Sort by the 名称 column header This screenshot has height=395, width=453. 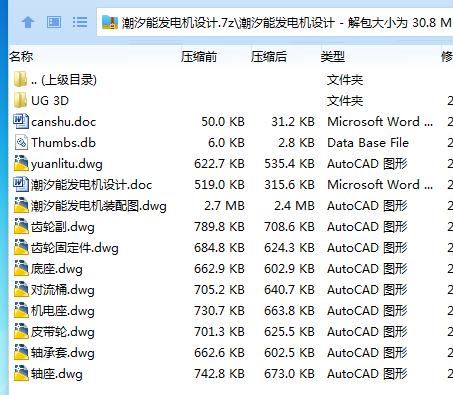coord(94,57)
